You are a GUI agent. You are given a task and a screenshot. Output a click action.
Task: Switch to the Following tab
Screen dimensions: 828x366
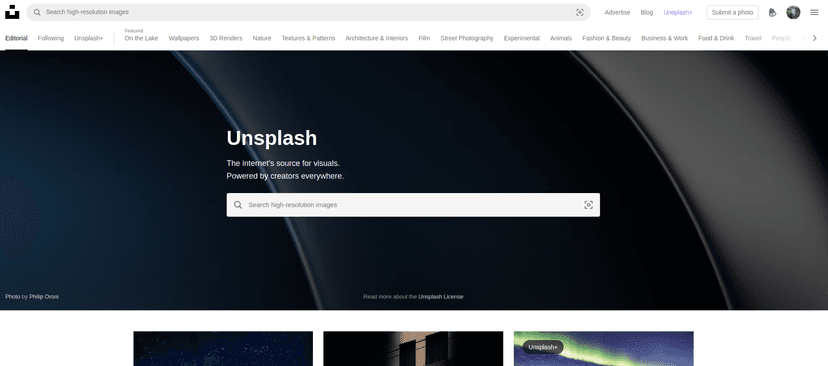click(51, 38)
